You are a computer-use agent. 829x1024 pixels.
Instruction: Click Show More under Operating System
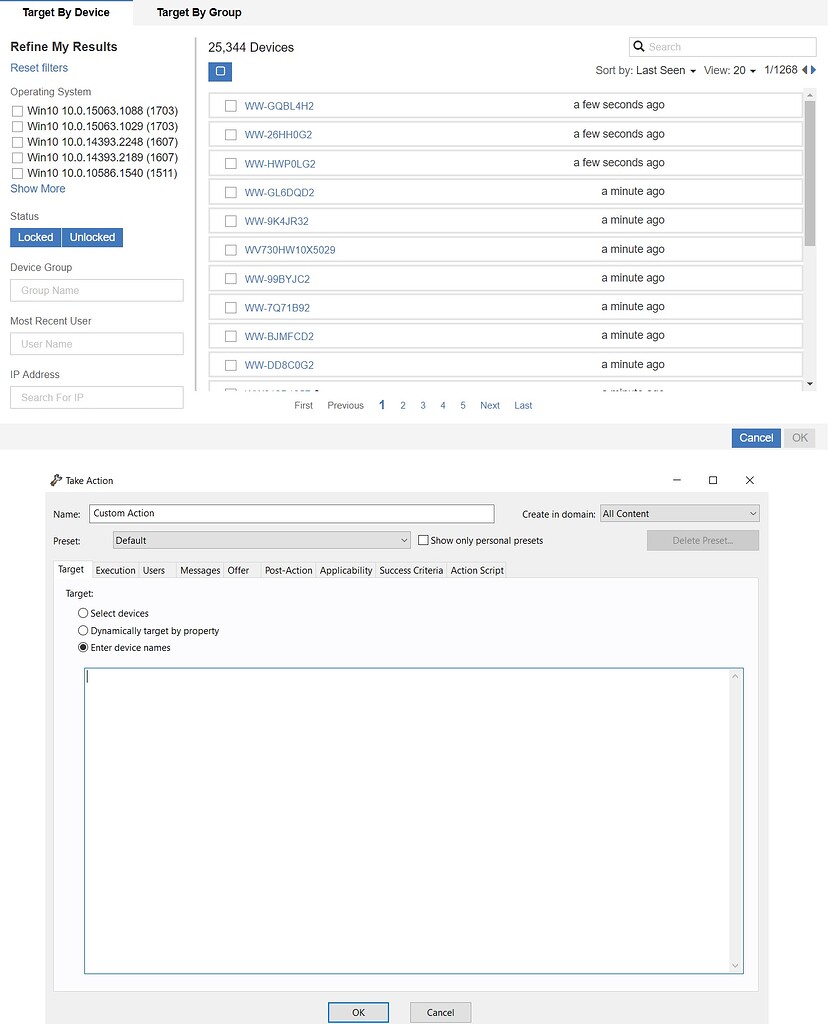pyautogui.click(x=37, y=188)
